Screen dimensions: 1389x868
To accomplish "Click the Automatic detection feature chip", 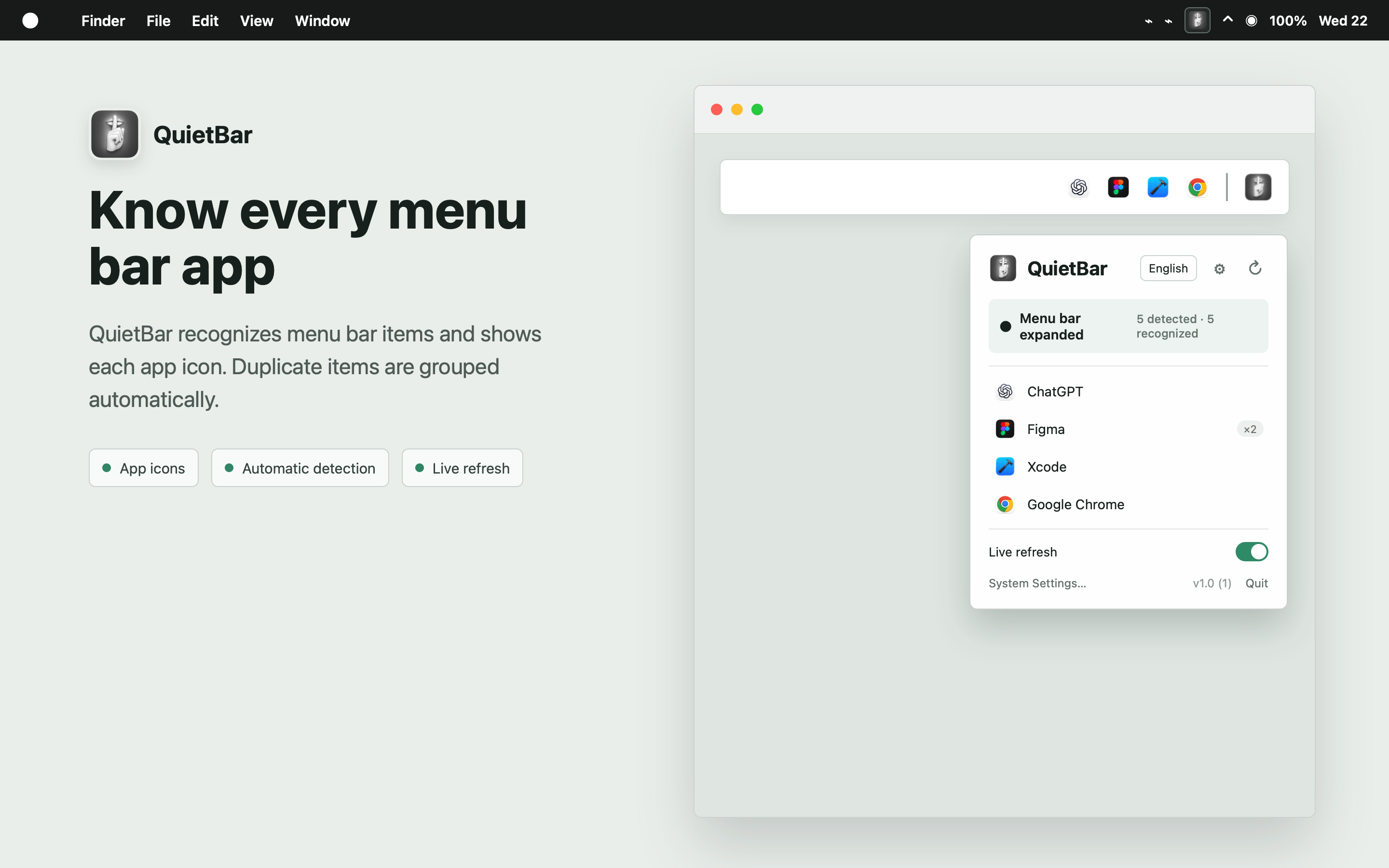I will tap(300, 468).
